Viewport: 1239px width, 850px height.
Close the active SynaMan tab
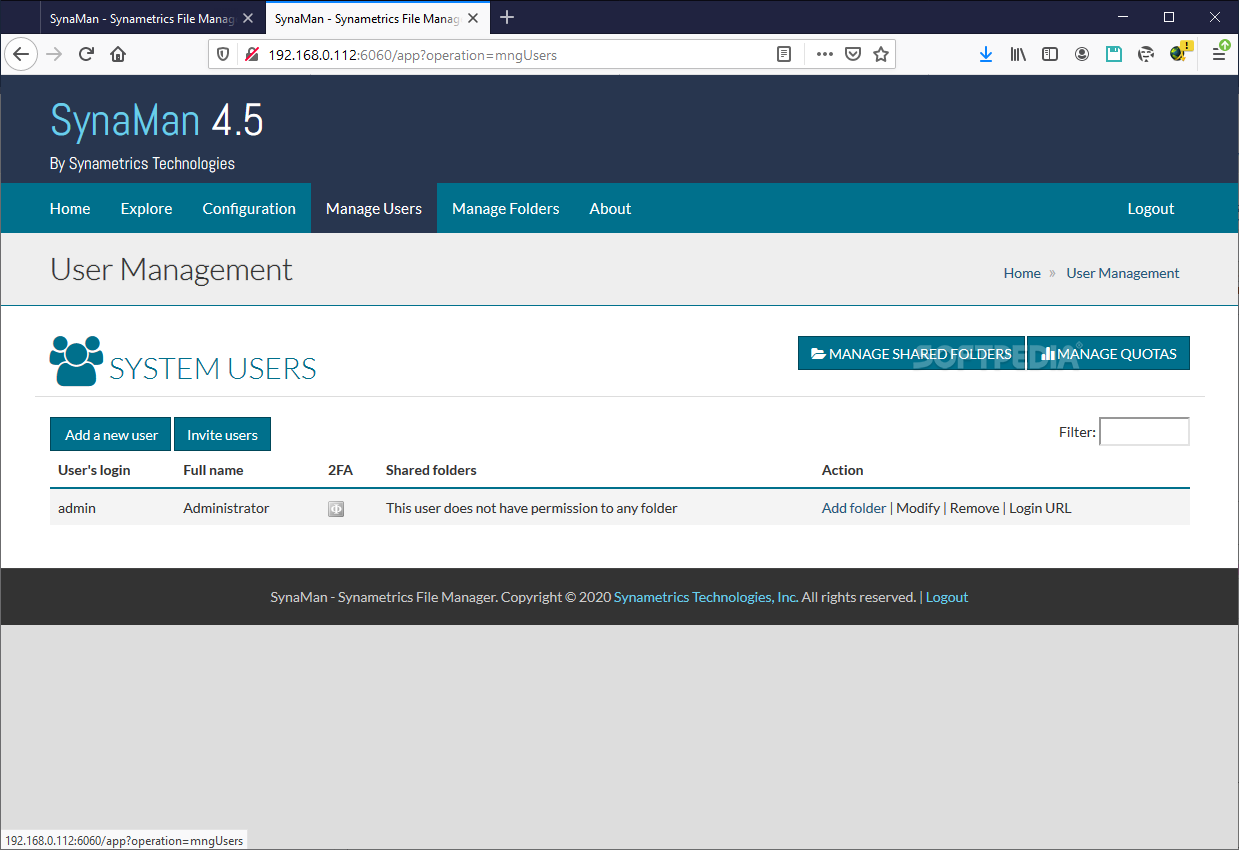[x=473, y=18]
